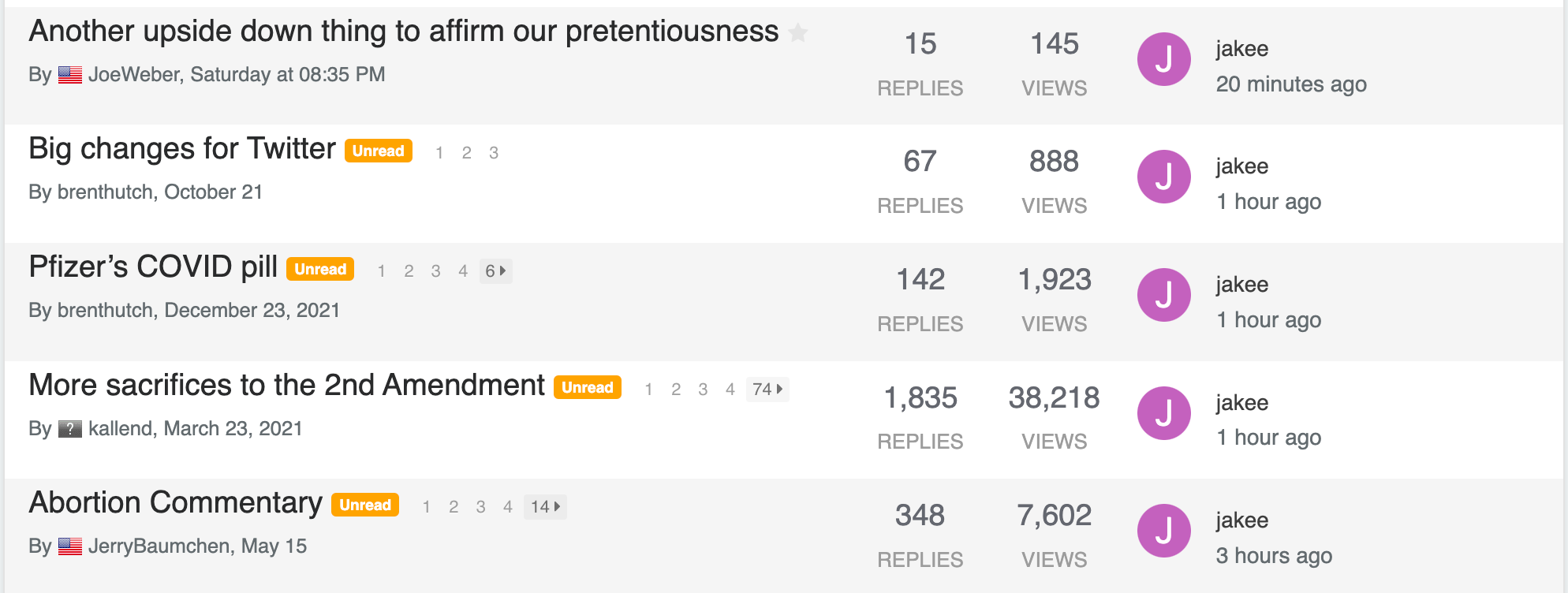Click the star icon beside the pretentiousness topic

(x=798, y=33)
